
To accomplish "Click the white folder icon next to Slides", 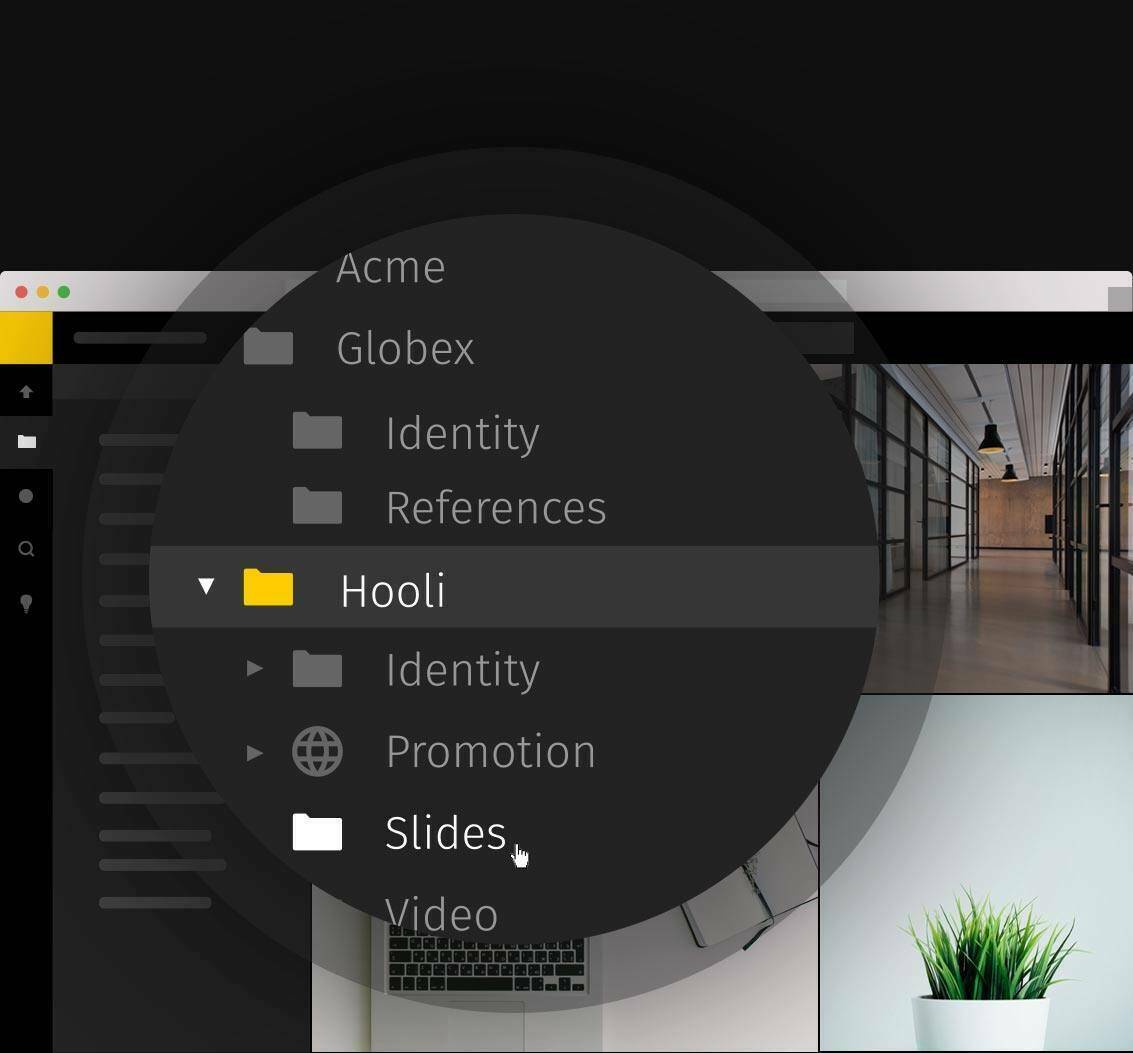I will (x=316, y=832).
